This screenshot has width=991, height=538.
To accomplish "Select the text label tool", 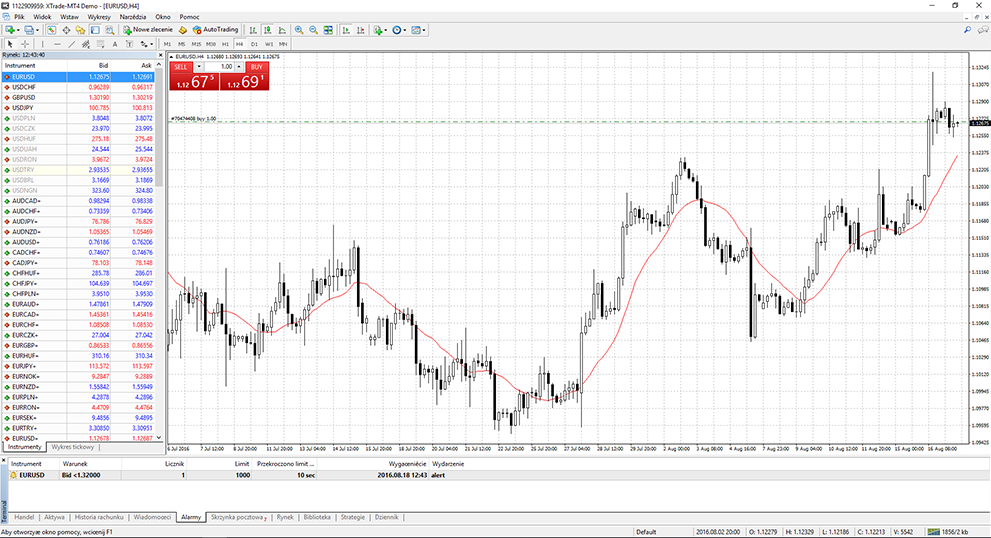I will [x=129, y=44].
